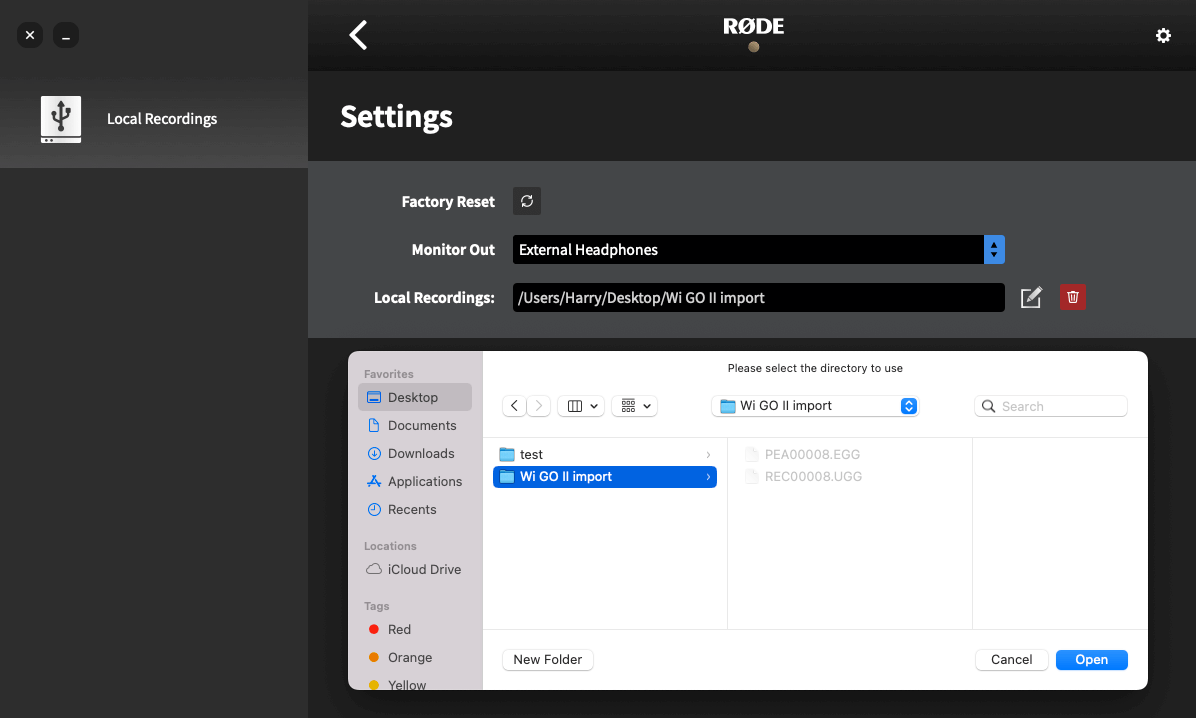This screenshot has height=718, width=1196.
Task: Open the column view options dropdown
Action: coord(581,406)
